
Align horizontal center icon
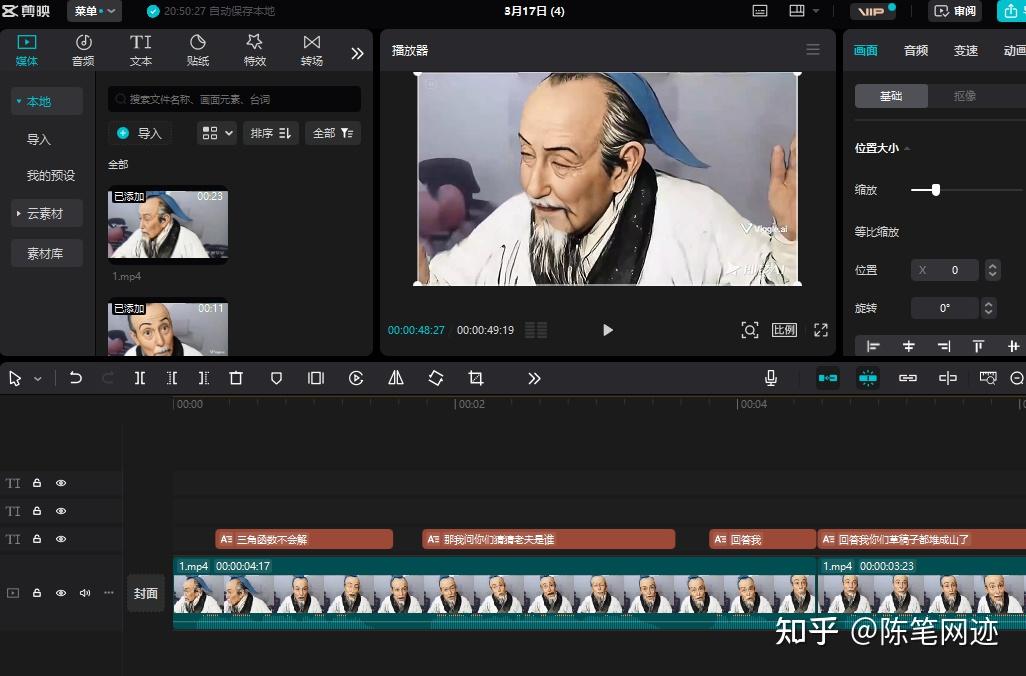[x=908, y=346]
